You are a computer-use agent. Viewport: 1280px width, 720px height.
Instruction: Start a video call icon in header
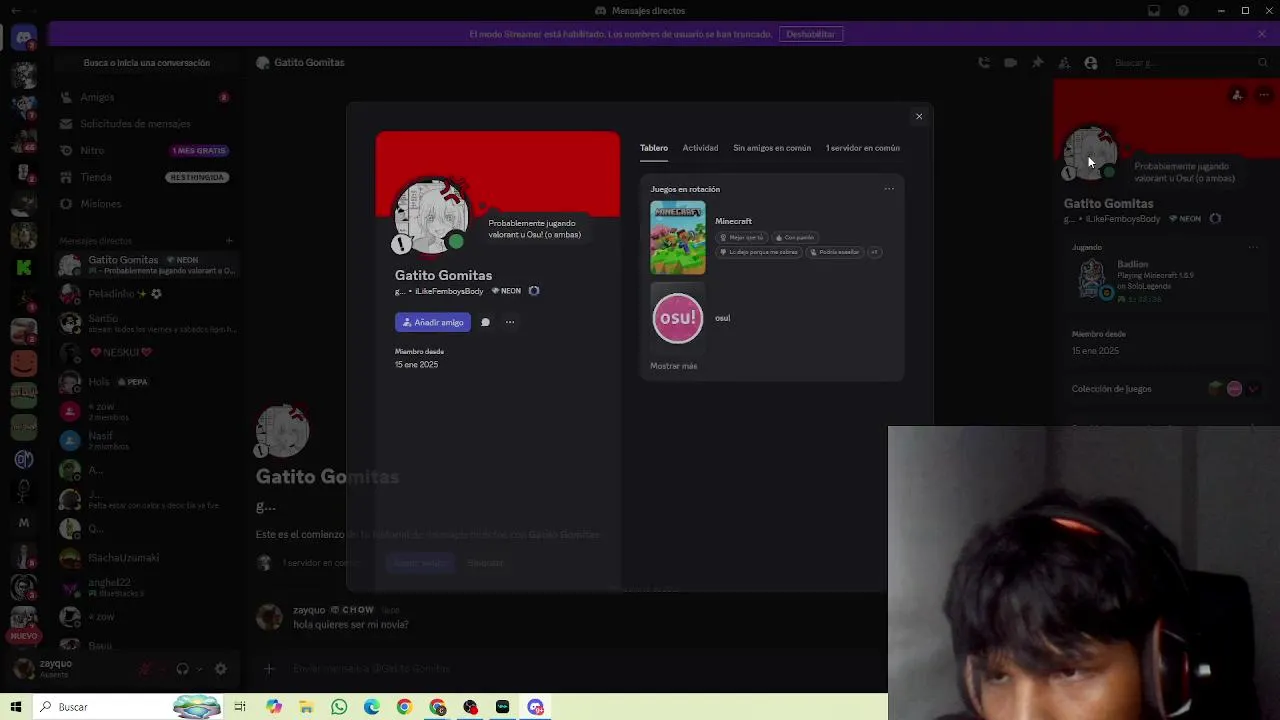pos(1011,62)
